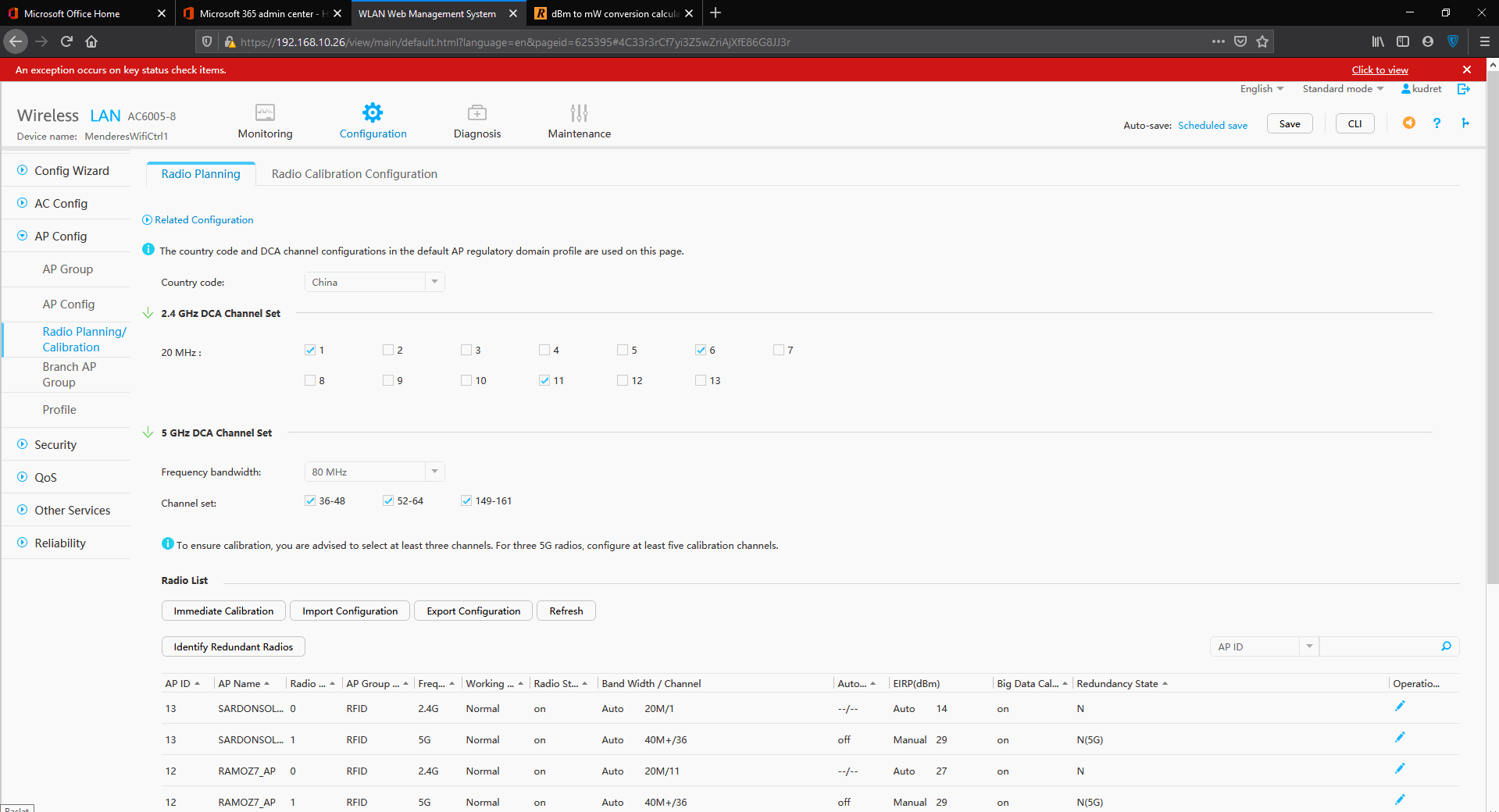The width and height of the screenshot is (1499, 812).
Task: Click the Export Configuration button
Action: [473, 611]
